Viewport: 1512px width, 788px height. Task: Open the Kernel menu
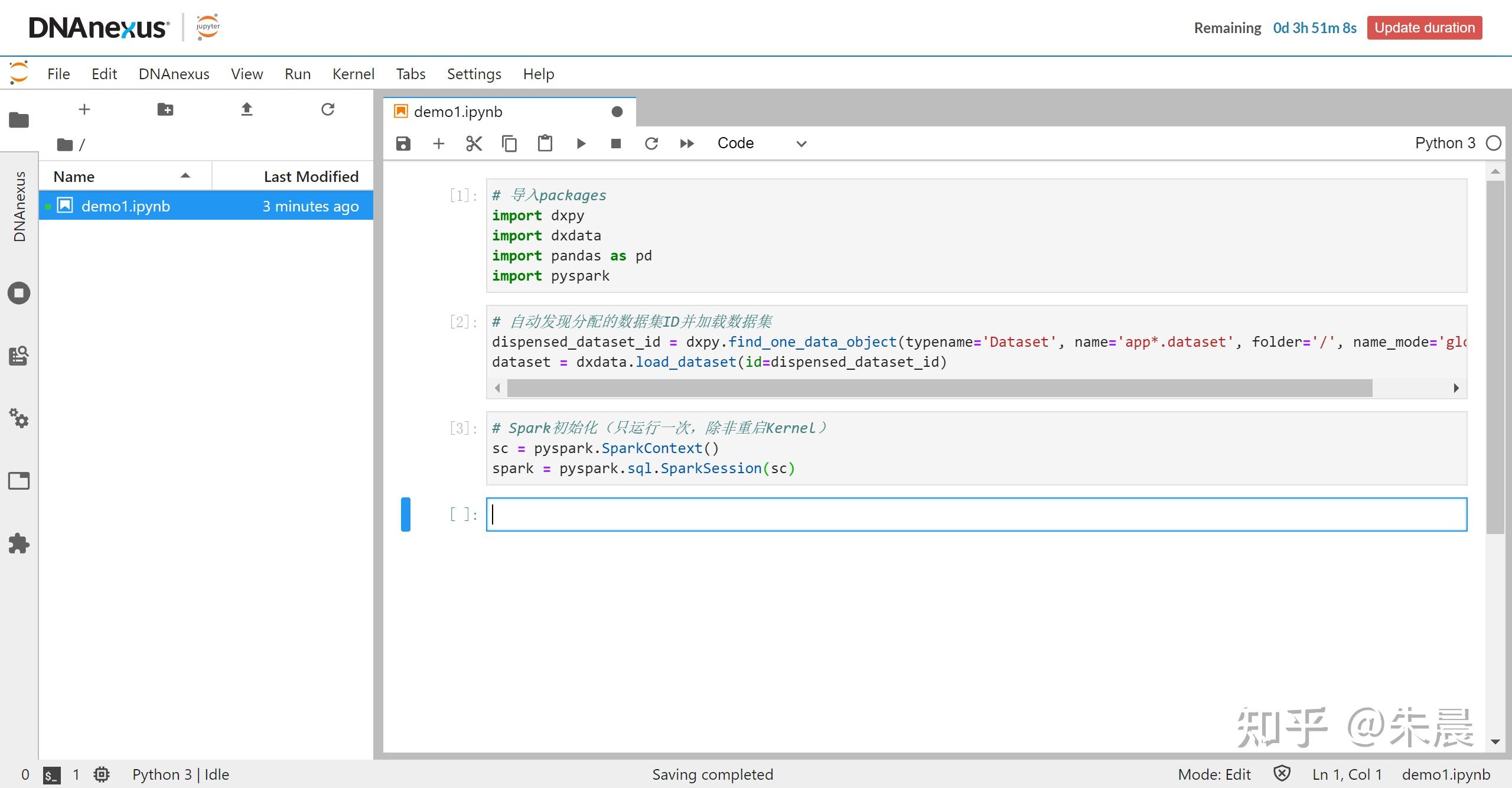353,74
